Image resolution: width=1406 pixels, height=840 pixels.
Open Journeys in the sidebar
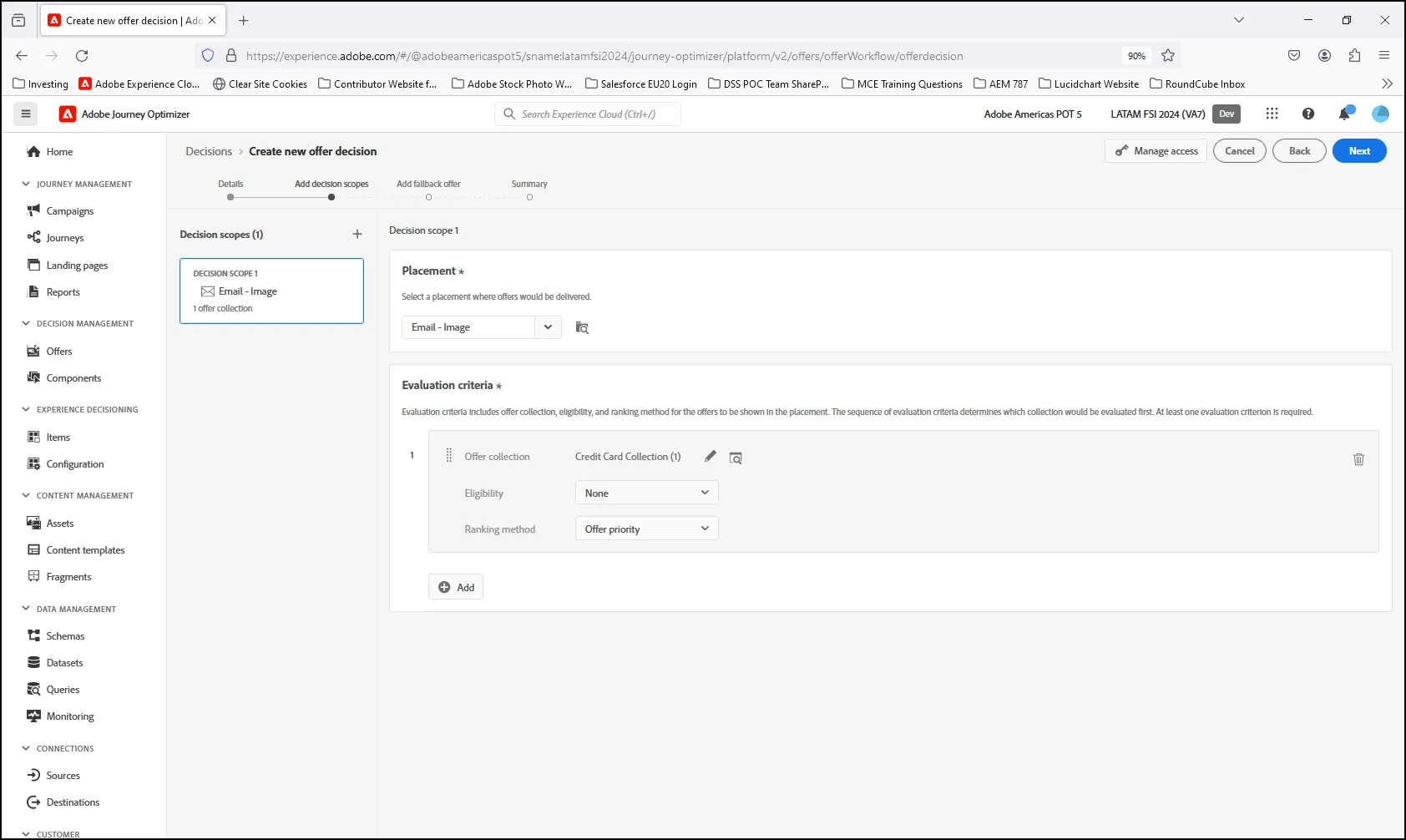(65, 238)
